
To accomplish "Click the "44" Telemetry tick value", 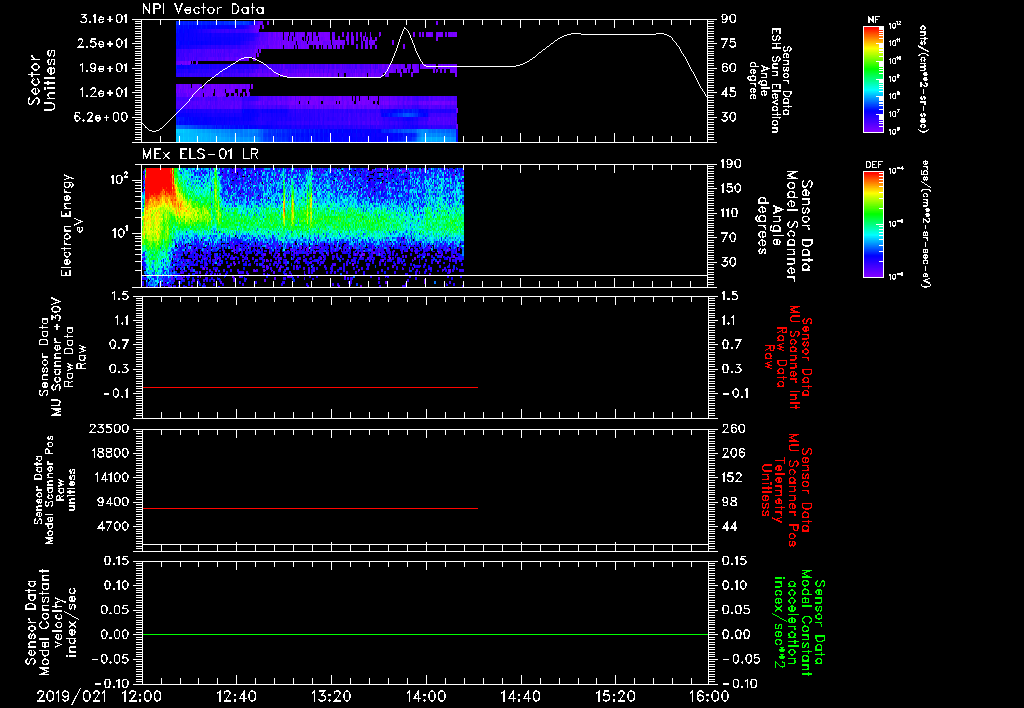I will (x=729, y=526).
